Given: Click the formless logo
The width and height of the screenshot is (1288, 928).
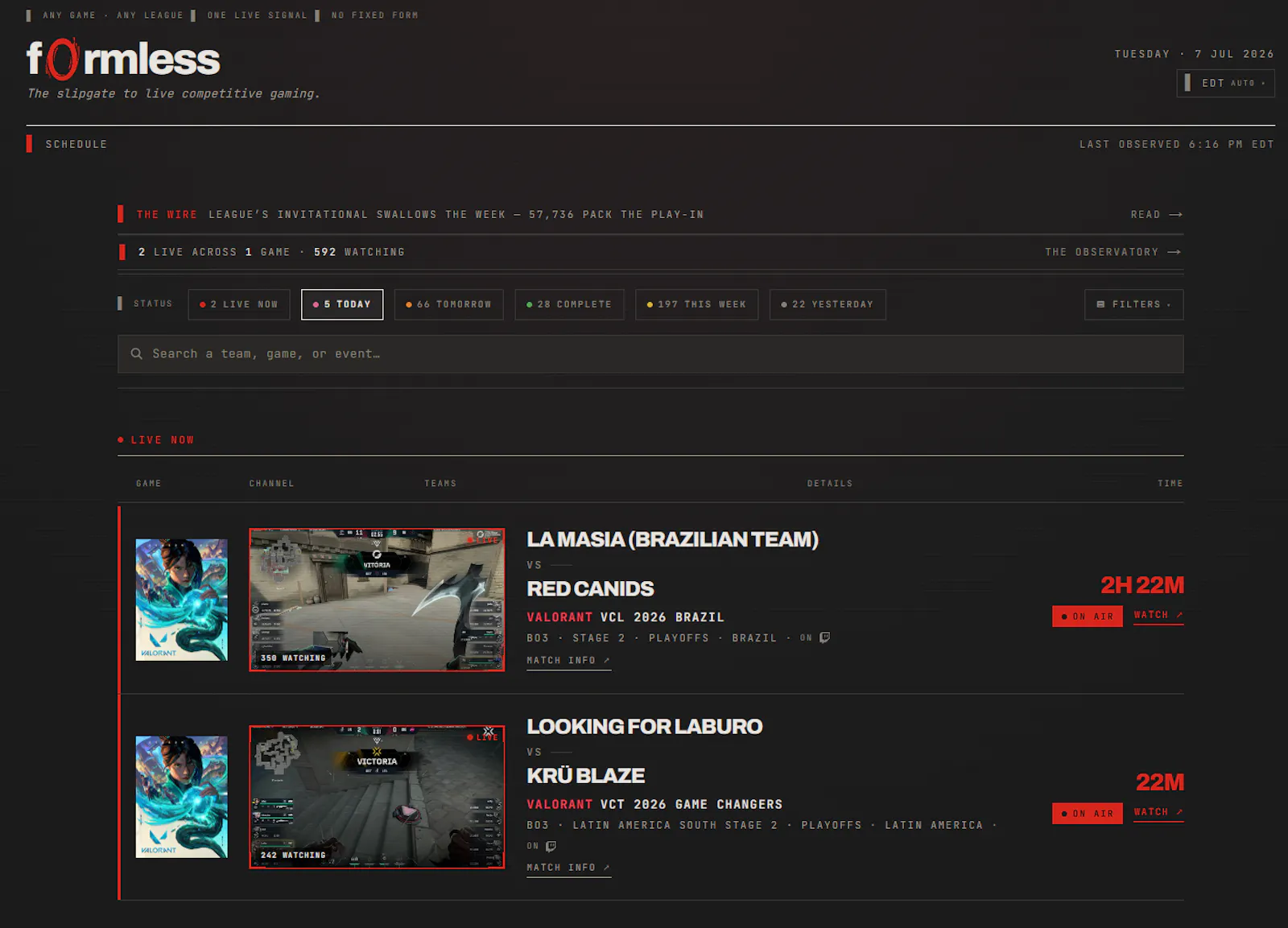Looking at the screenshot, I should [123, 60].
